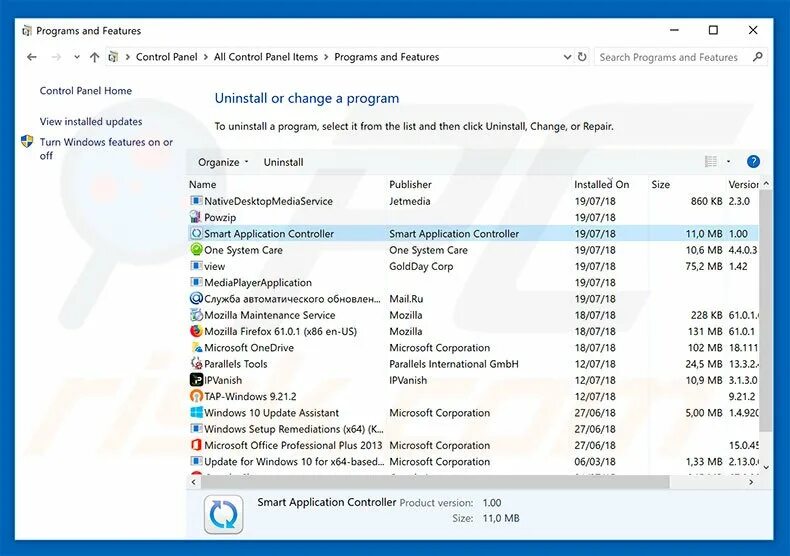The width and height of the screenshot is (790, 556).
Task: Maximize the Programs and Features window
Action: click(x=713, y=30)
